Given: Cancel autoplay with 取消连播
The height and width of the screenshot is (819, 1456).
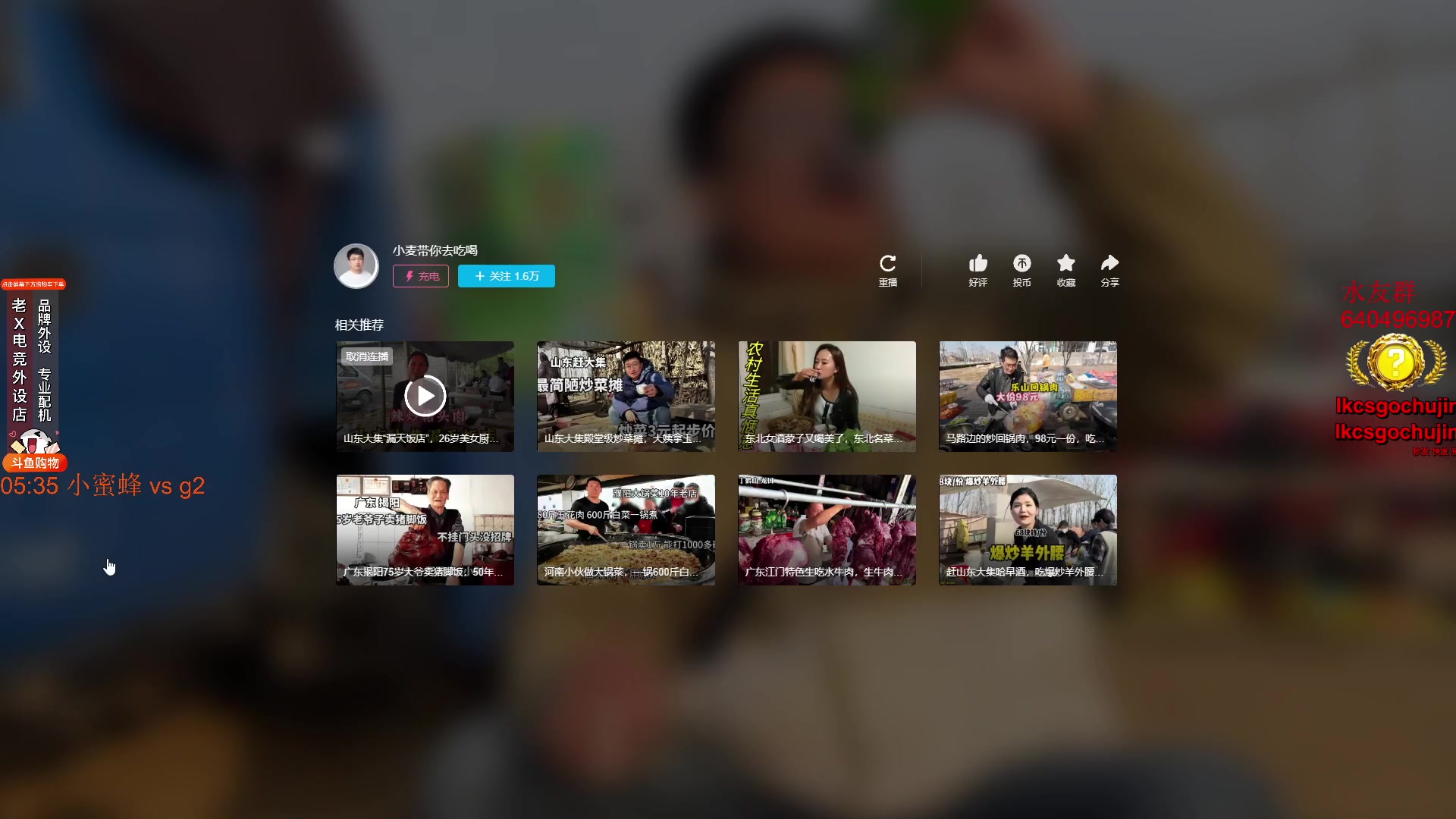Looking at the screenshot, I should pyautogui.click(x=367, y=356).
